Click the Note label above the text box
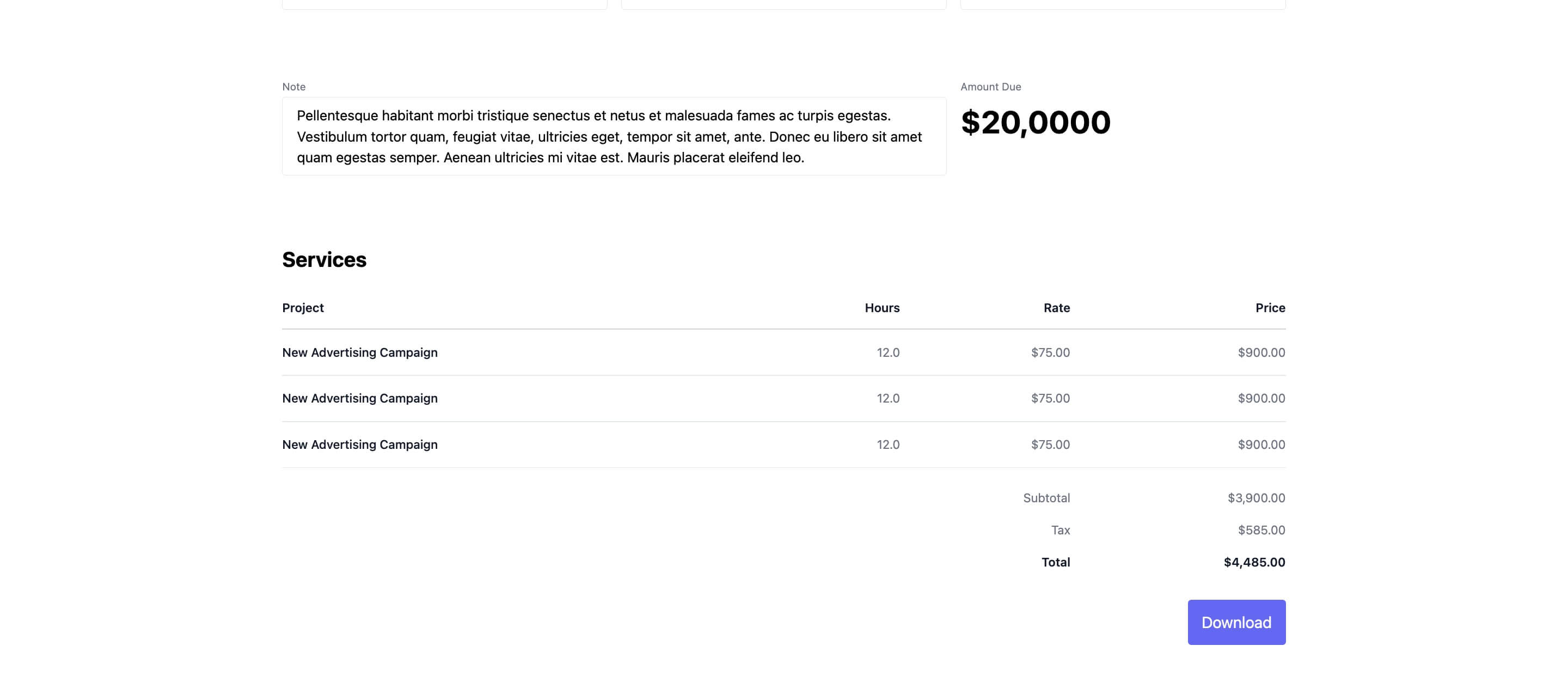This screenshot has height=694, width=1568. point(293,87)
